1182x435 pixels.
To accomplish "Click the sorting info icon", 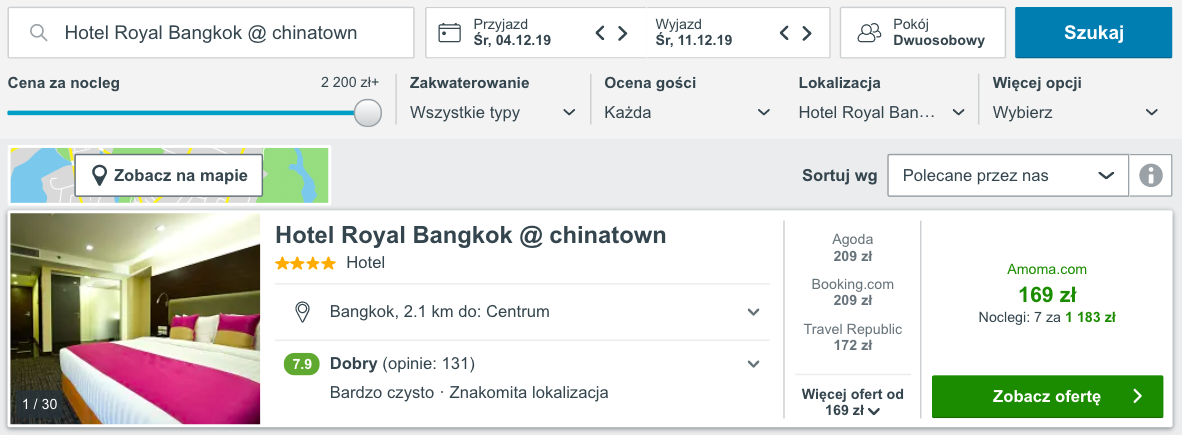I will pos(1150,176).
